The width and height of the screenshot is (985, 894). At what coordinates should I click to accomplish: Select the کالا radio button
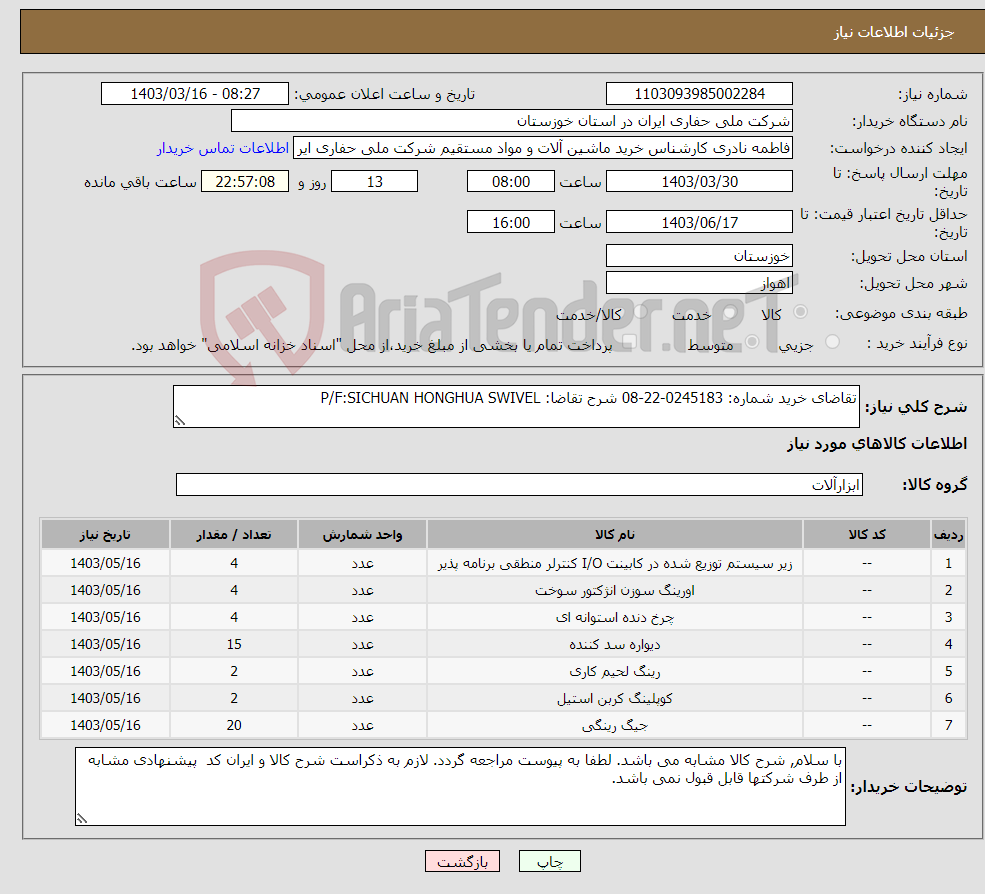800,312
